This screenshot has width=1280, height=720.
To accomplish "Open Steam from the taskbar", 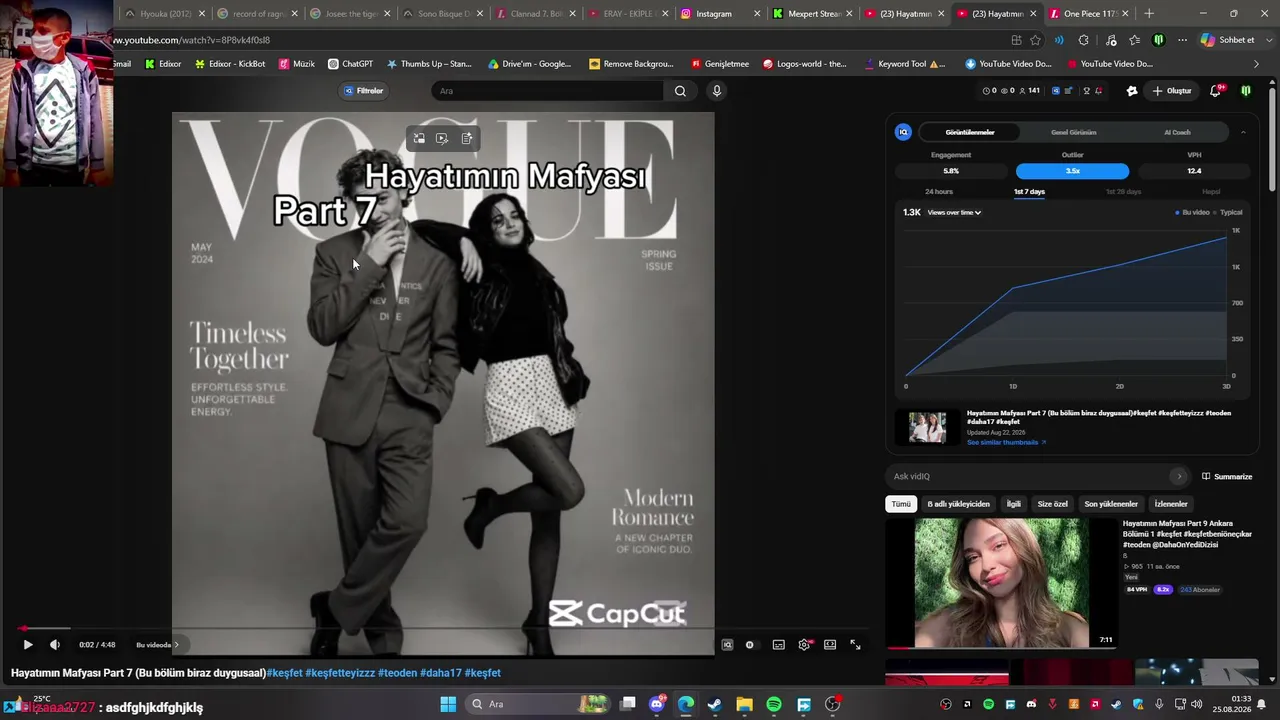I will pos(715,704).
